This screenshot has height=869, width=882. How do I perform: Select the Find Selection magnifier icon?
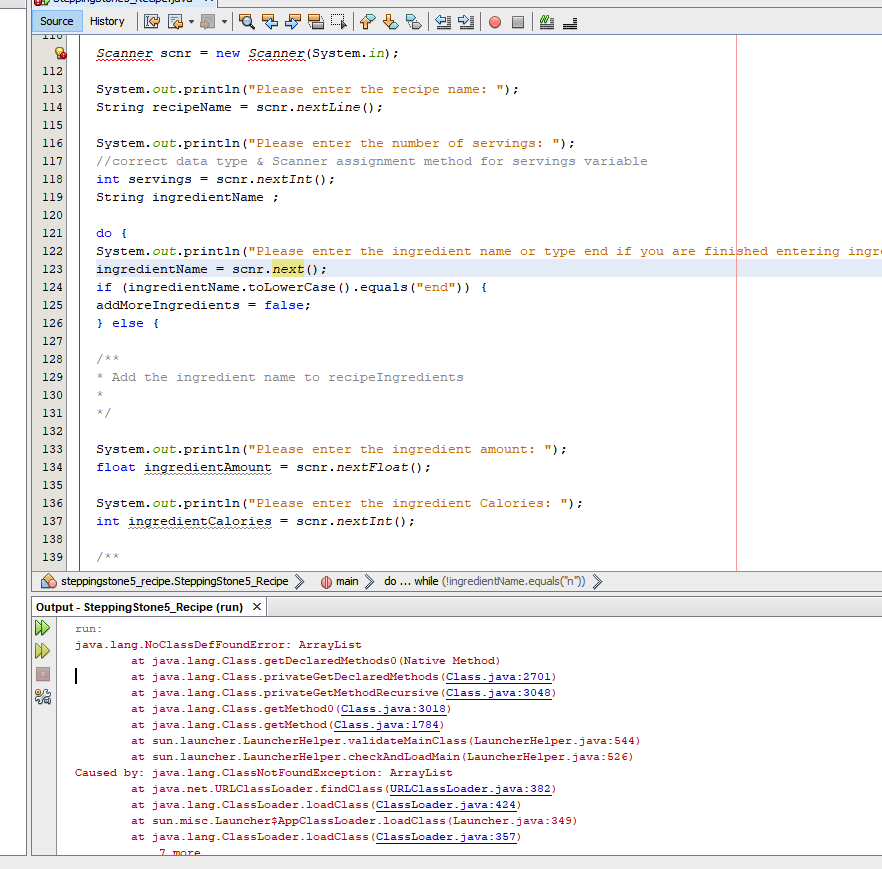pyautogui.click(x=247, y=21)
